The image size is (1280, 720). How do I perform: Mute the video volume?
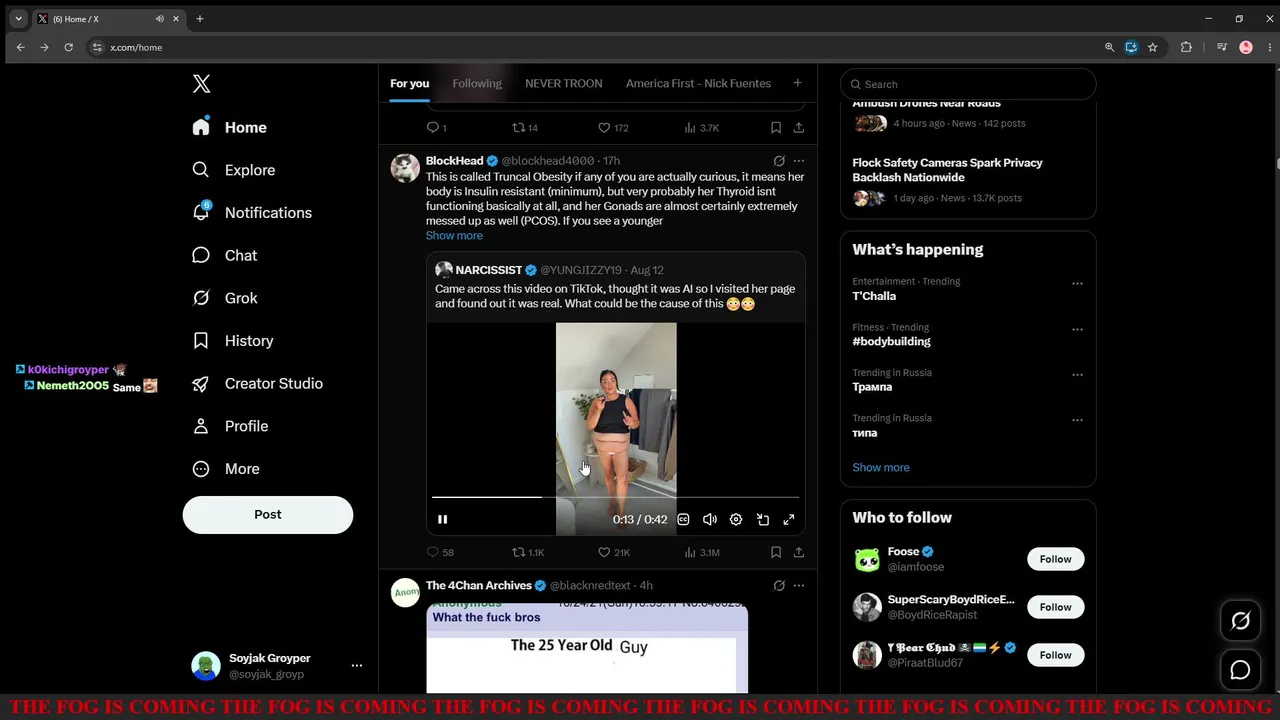pos(710,520)
